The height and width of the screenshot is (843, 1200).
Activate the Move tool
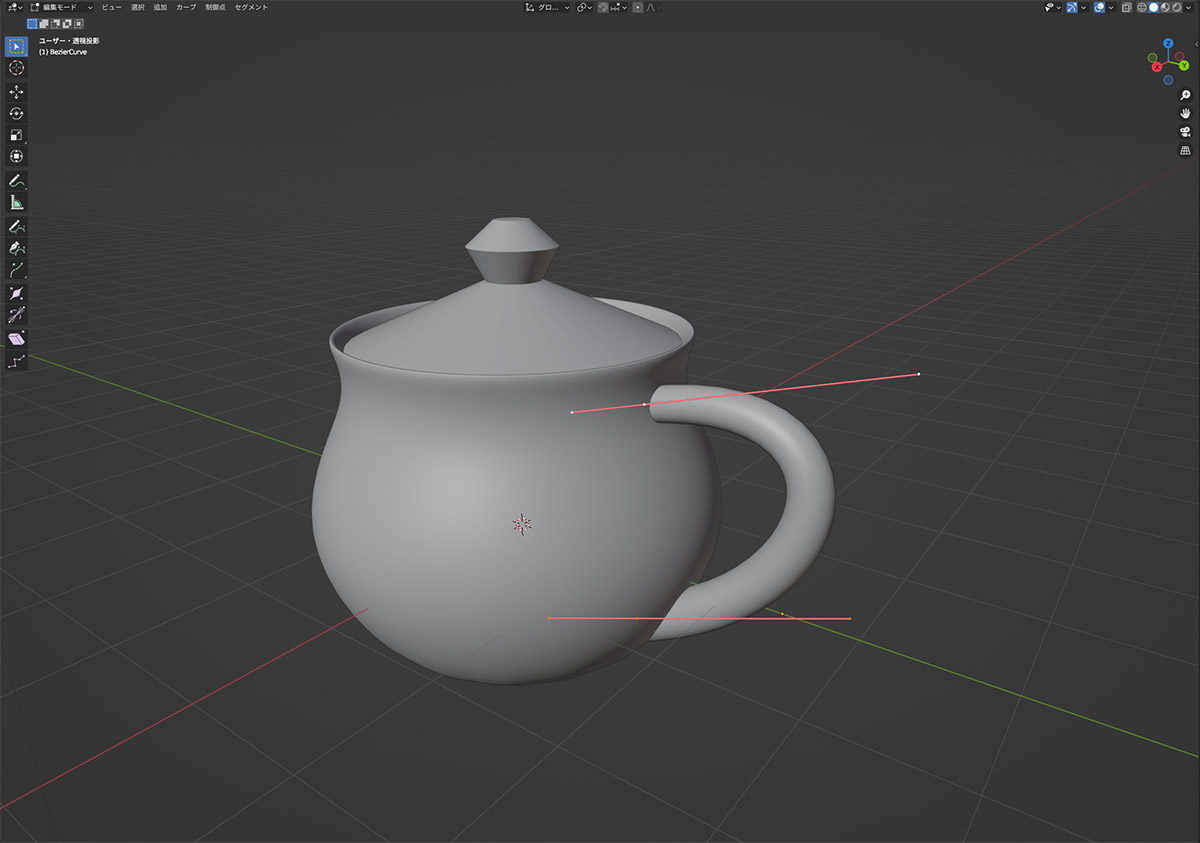16,92
